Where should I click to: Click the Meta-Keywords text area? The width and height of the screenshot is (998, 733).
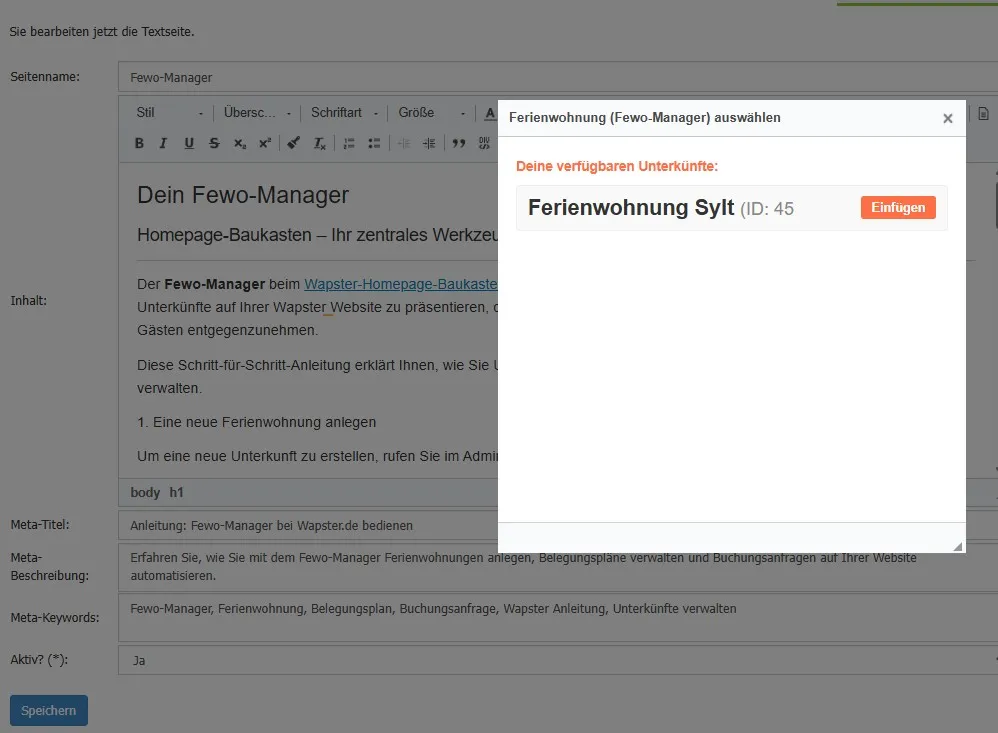coord(558,618)
